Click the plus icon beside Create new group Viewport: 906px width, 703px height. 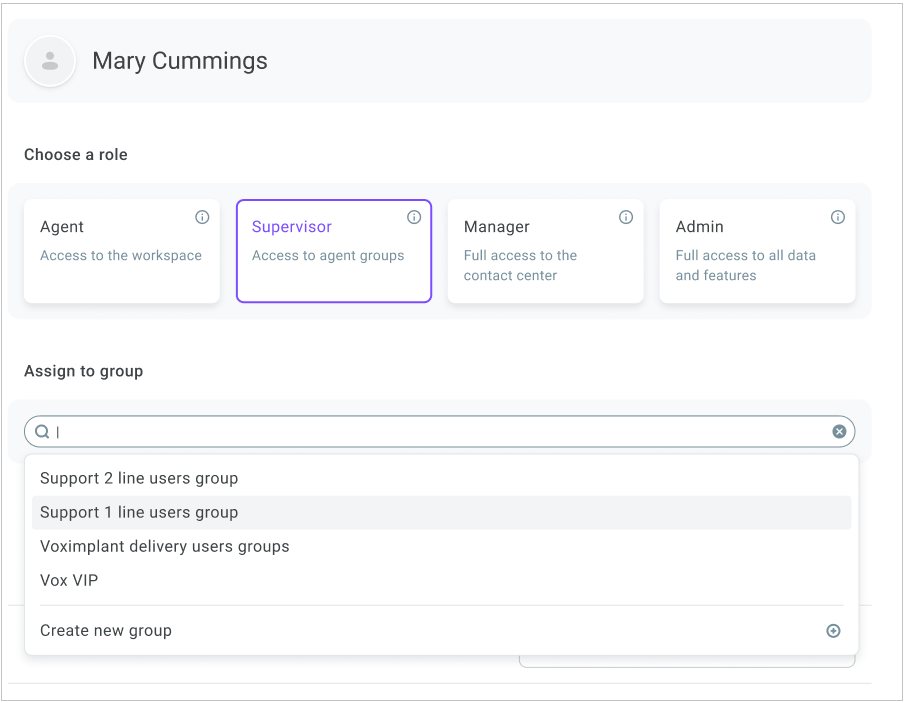[x=833, y=631]
